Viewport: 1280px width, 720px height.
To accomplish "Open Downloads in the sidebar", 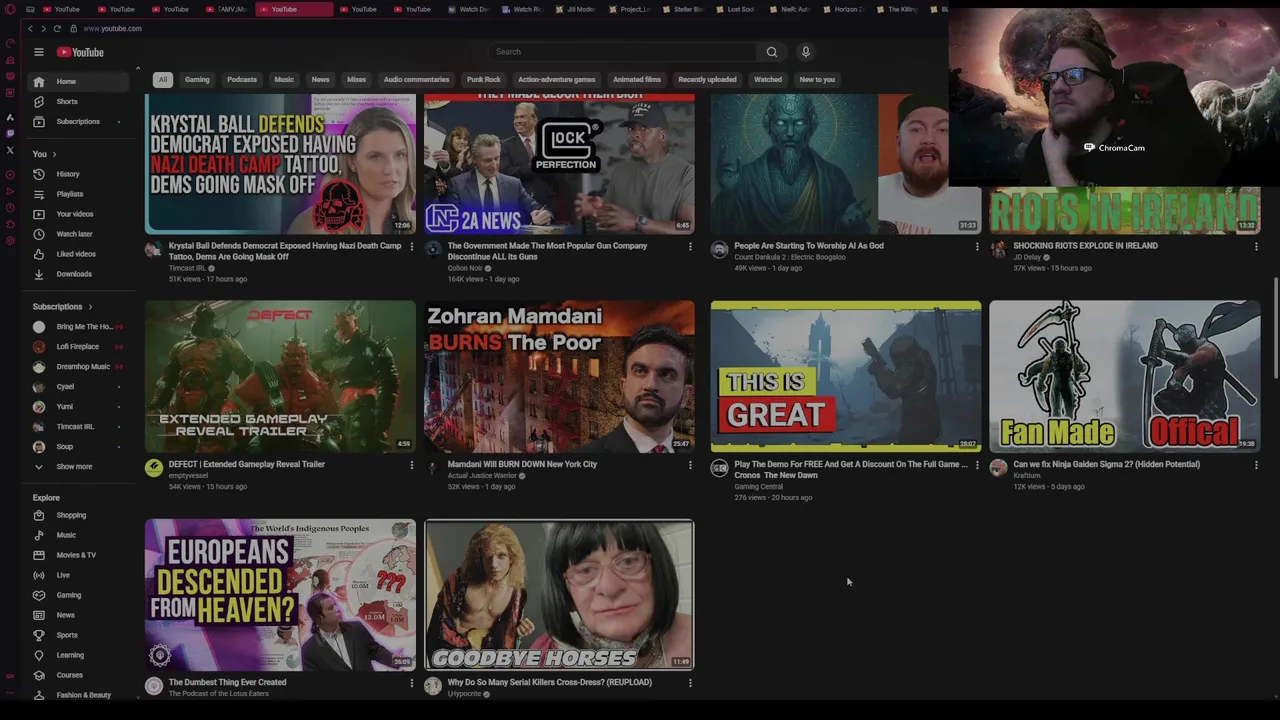I will [x=78, y=274].
